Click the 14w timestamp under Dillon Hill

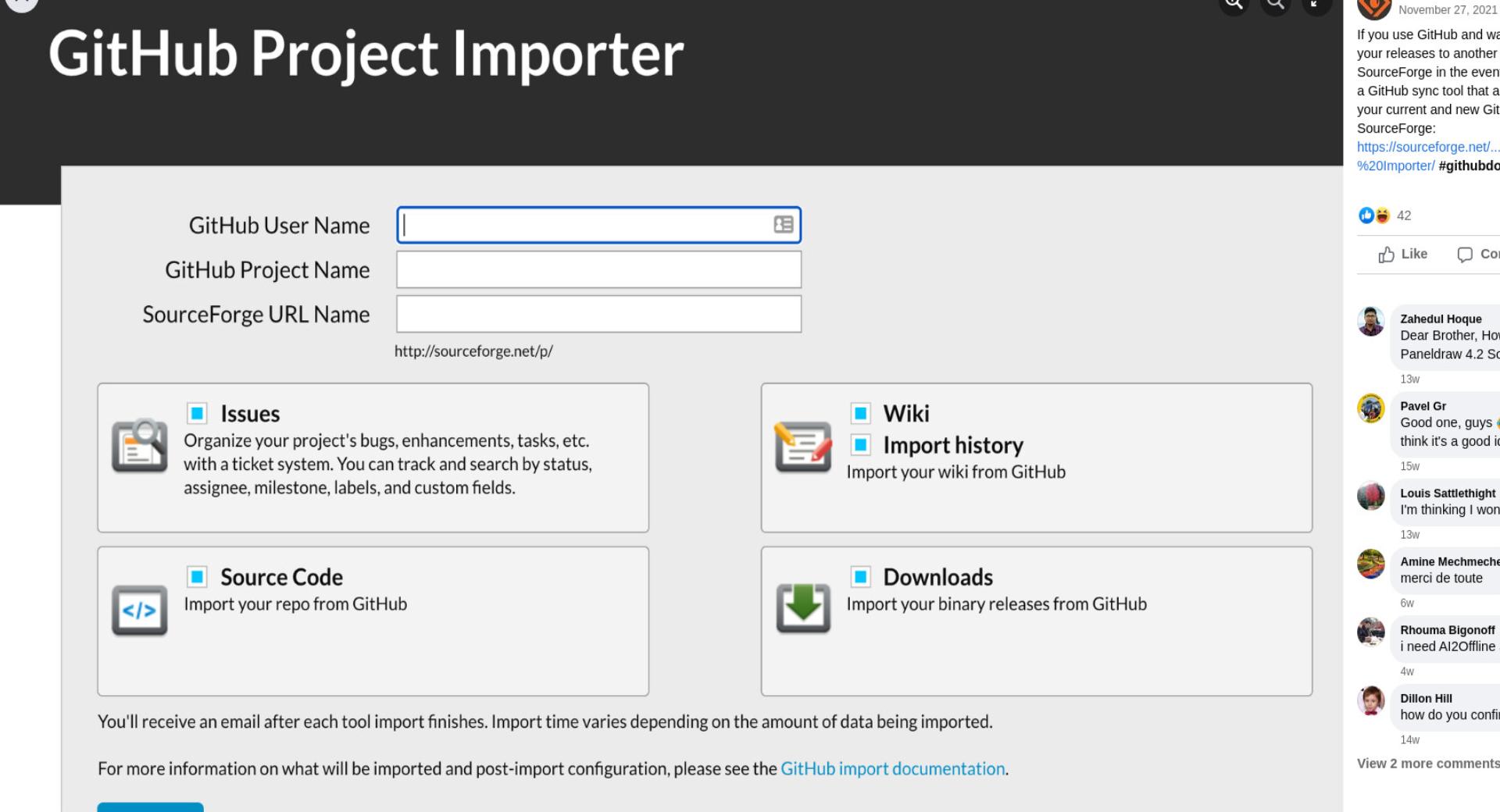[1409, 740]
